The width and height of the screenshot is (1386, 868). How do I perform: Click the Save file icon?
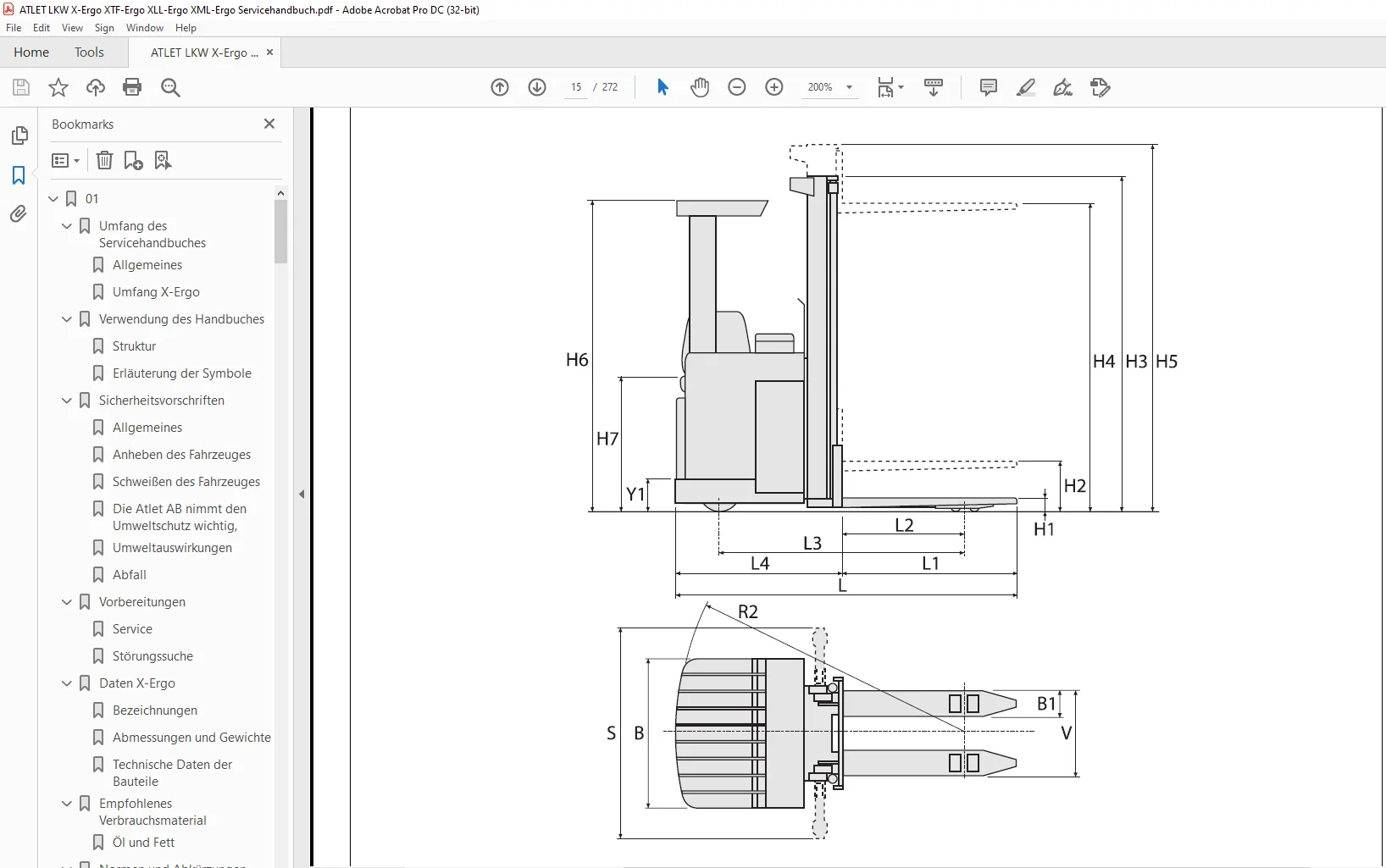click(21, 87)
